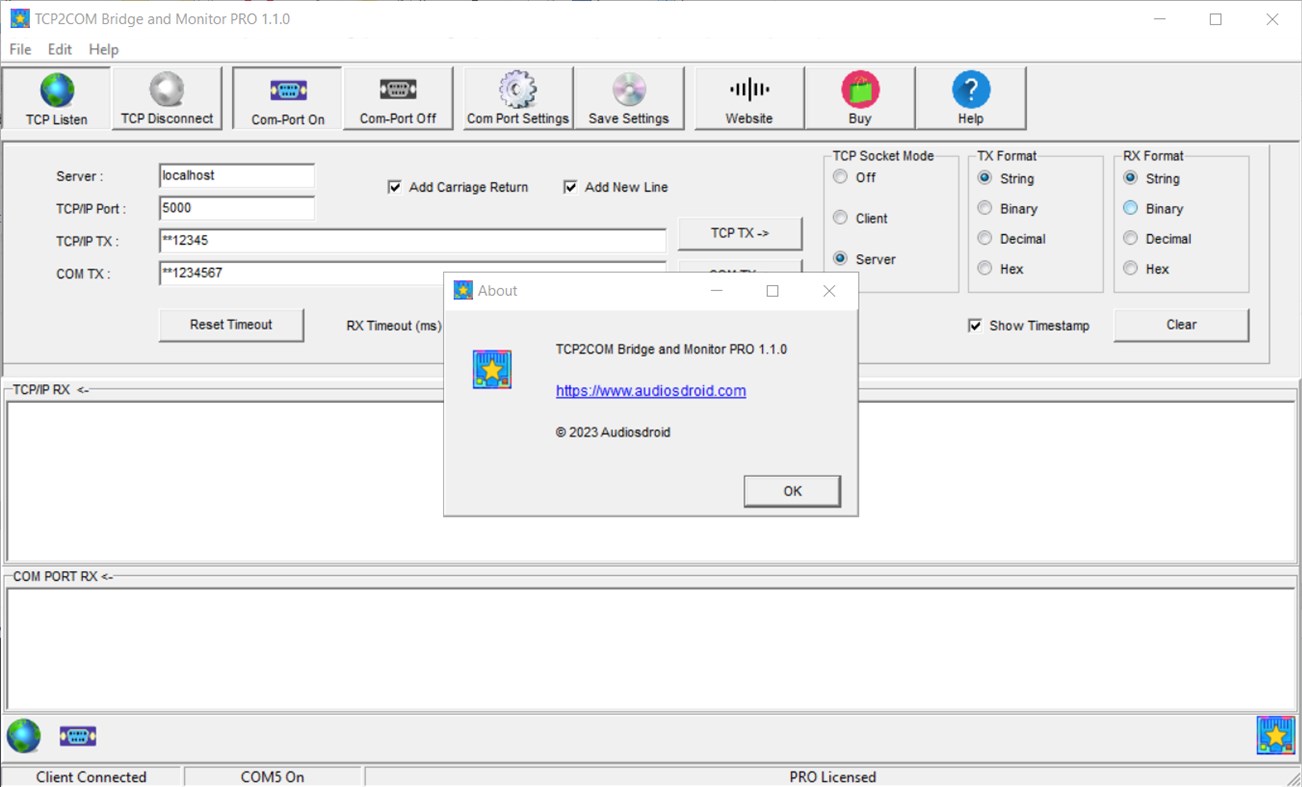Click the Save Settings disc icon

tap(630, 90)
